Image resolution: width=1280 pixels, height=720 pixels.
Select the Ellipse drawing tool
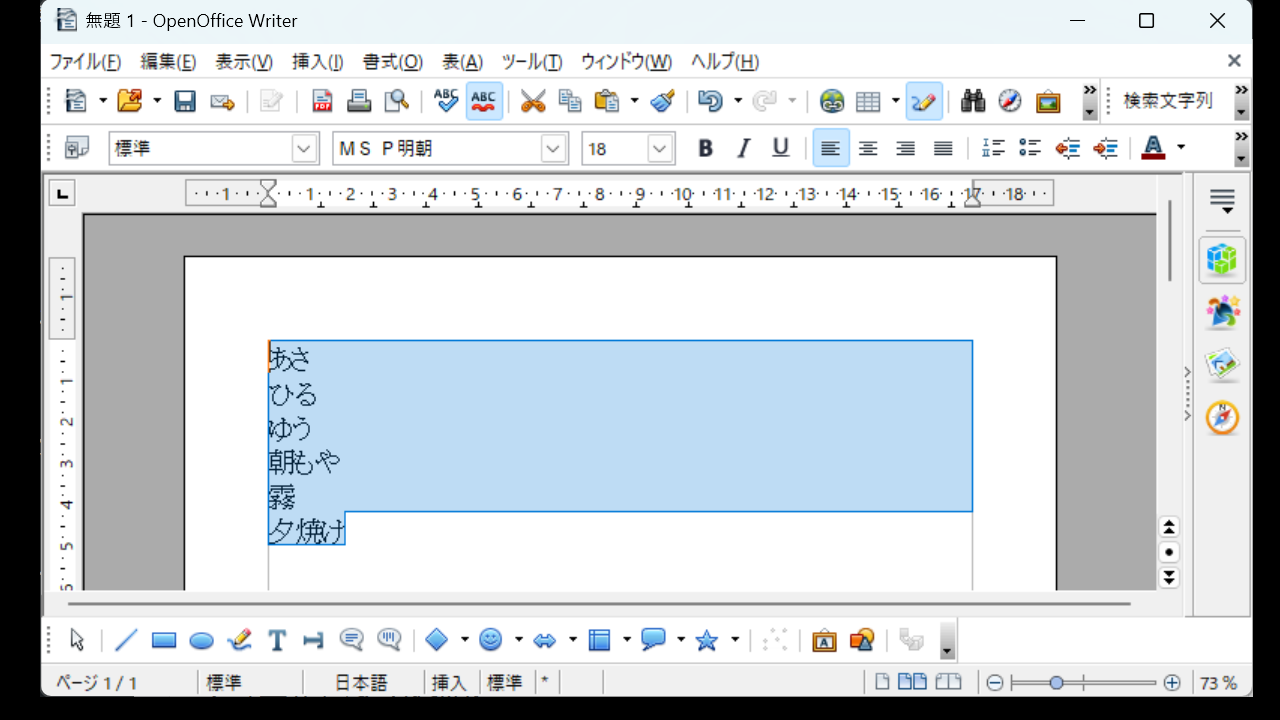[201, 640]
